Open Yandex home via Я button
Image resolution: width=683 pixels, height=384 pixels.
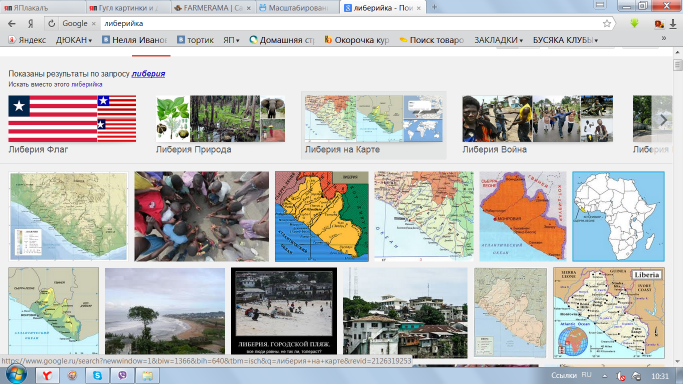pyautogui.click(x=30, y=24)
